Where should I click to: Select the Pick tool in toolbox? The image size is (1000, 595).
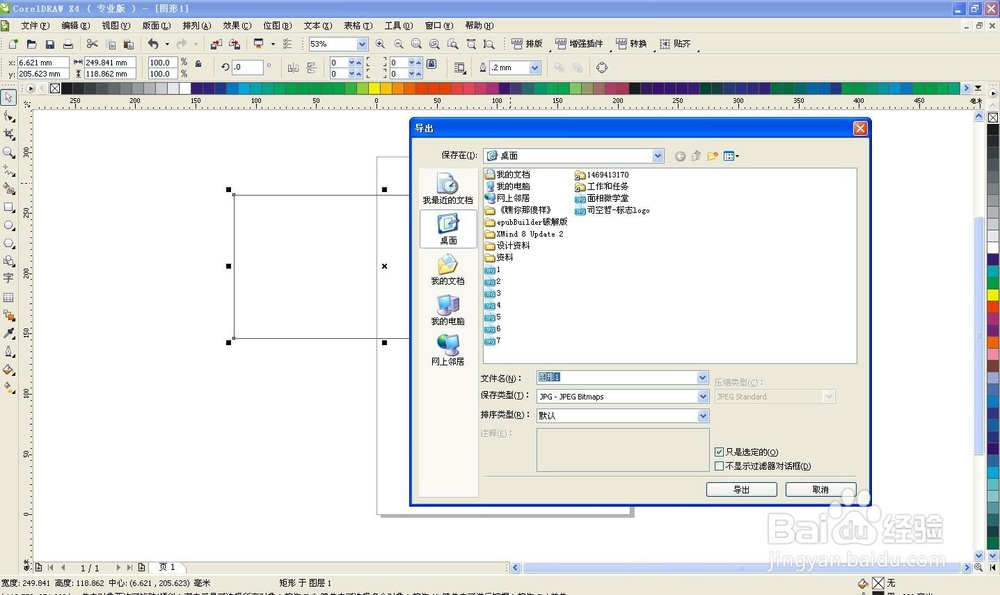(8, 98)
